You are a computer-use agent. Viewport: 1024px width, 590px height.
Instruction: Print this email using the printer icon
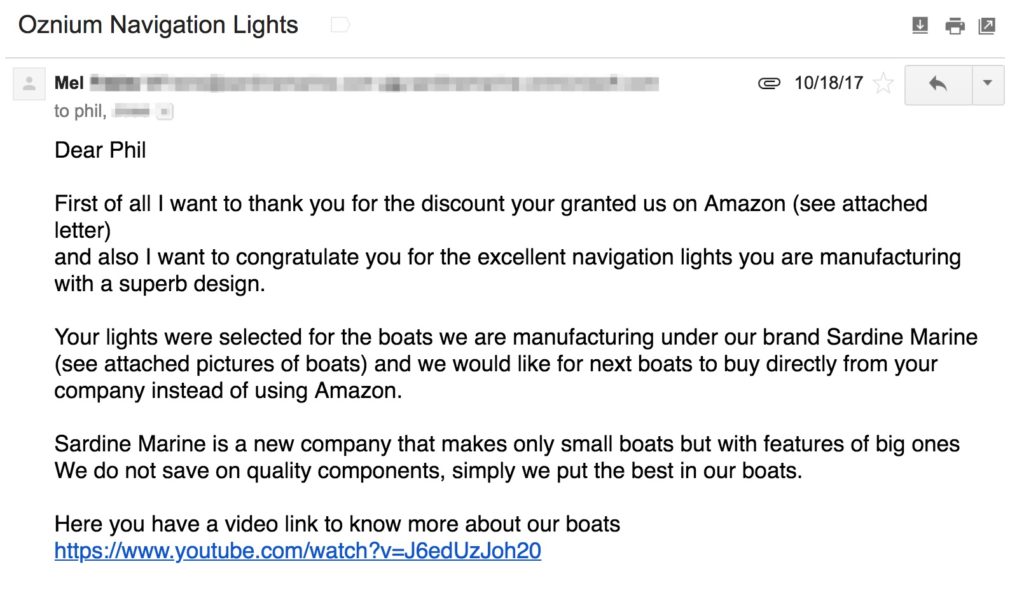point(955,27)
